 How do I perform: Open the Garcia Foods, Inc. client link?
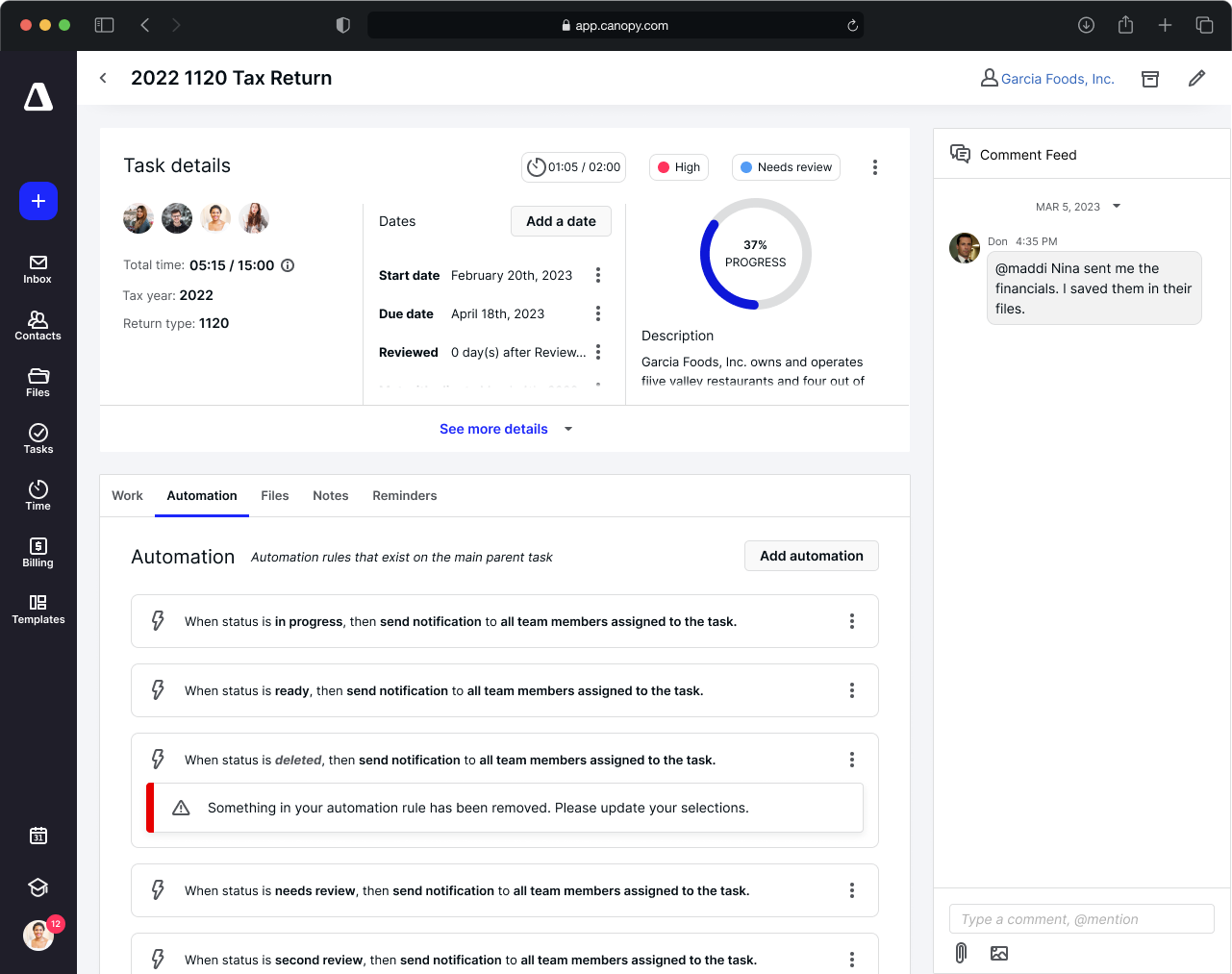[1057, 78]
